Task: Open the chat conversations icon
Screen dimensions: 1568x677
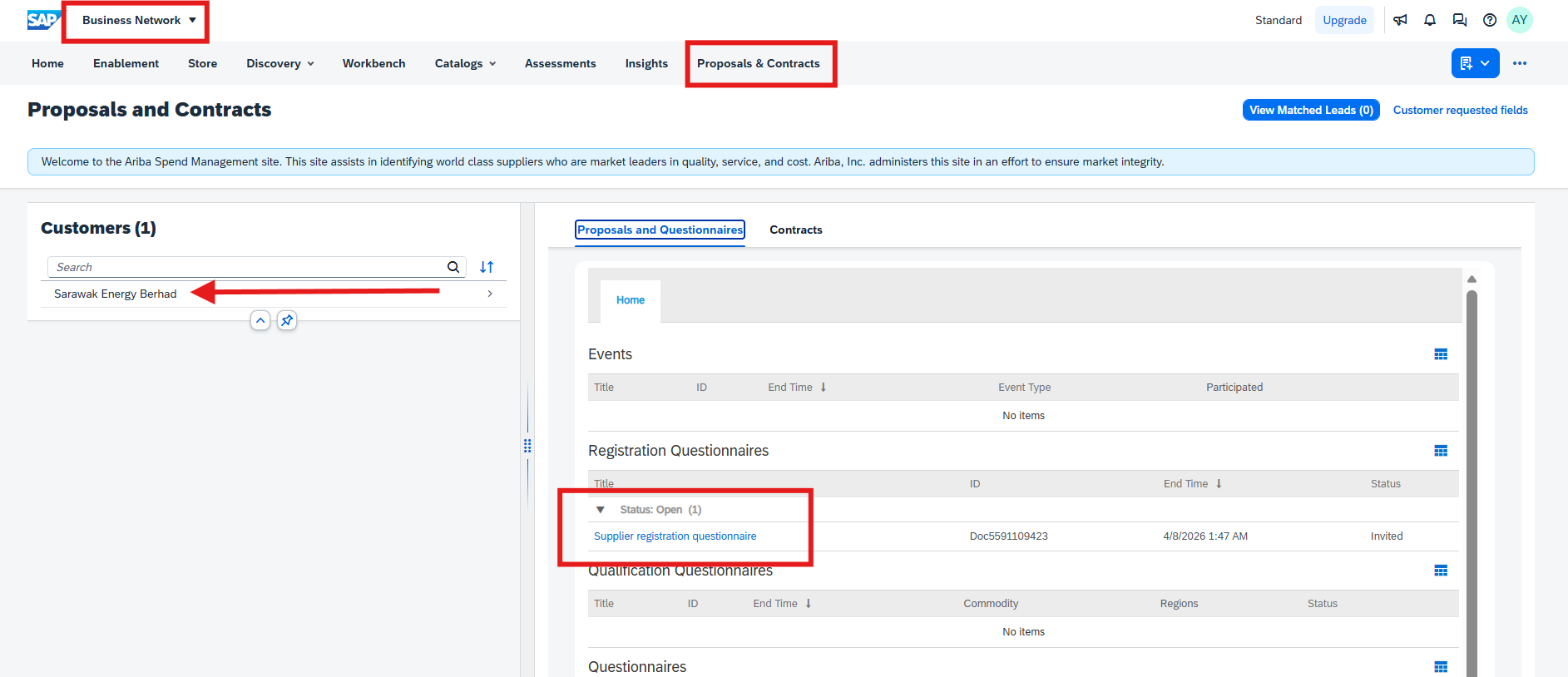Action: (1460, 20)
